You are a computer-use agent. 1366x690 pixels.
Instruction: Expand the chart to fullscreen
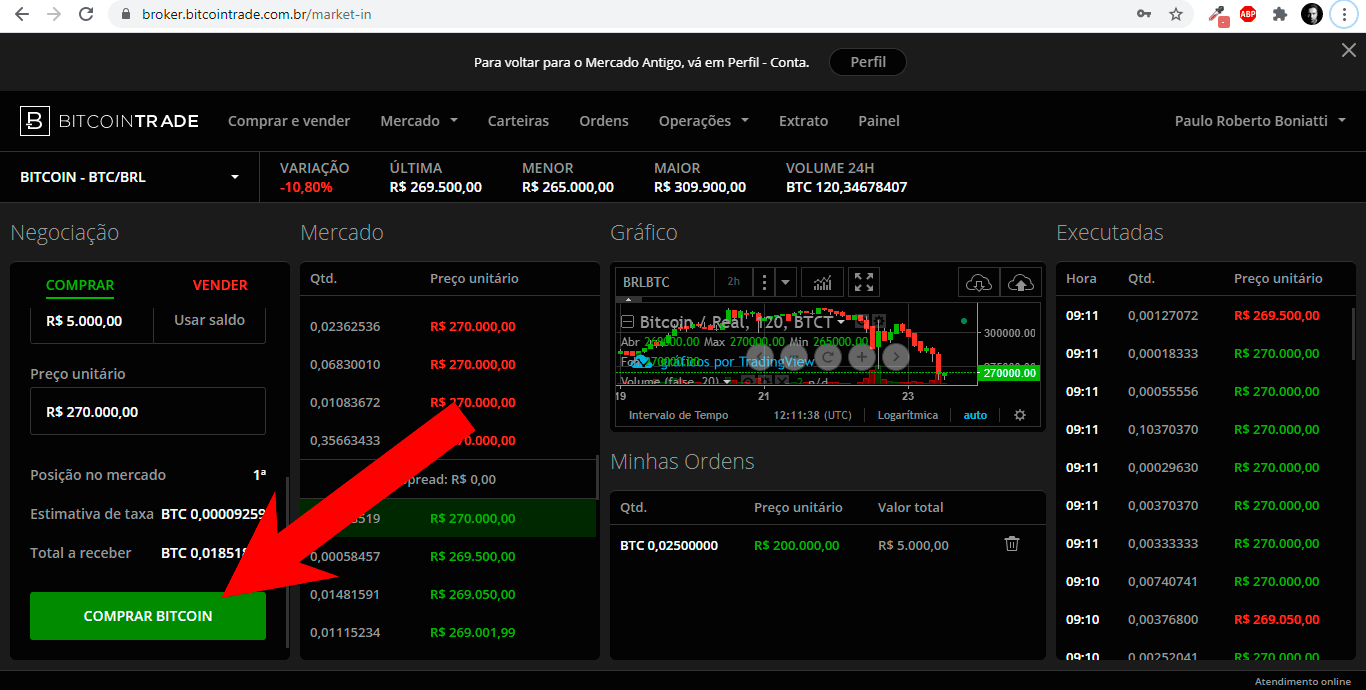coord(863,282)
